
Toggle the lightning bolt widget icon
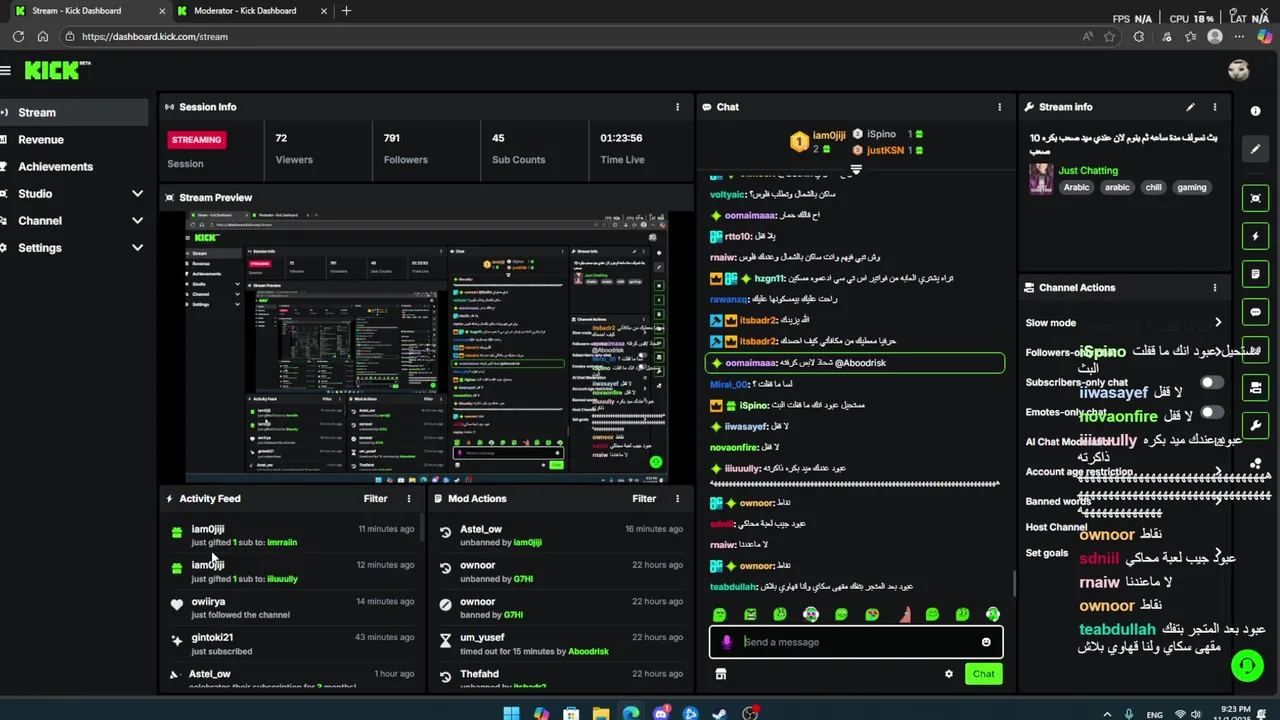coord(1256,237)
